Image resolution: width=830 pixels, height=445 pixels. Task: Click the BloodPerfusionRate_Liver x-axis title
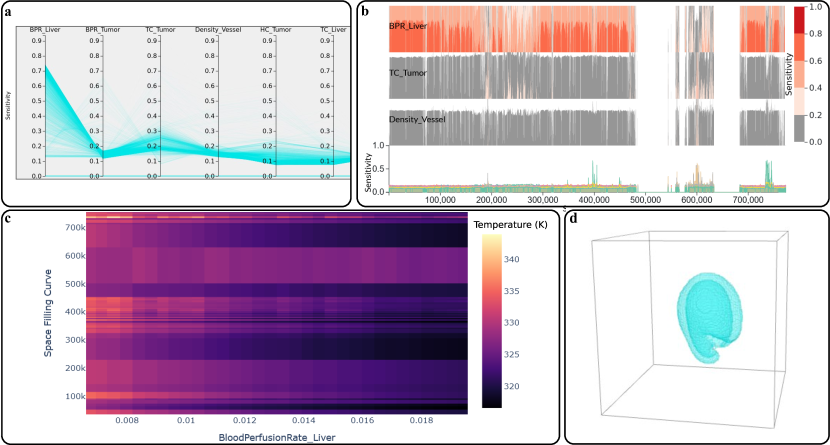[x=277, y=438]
